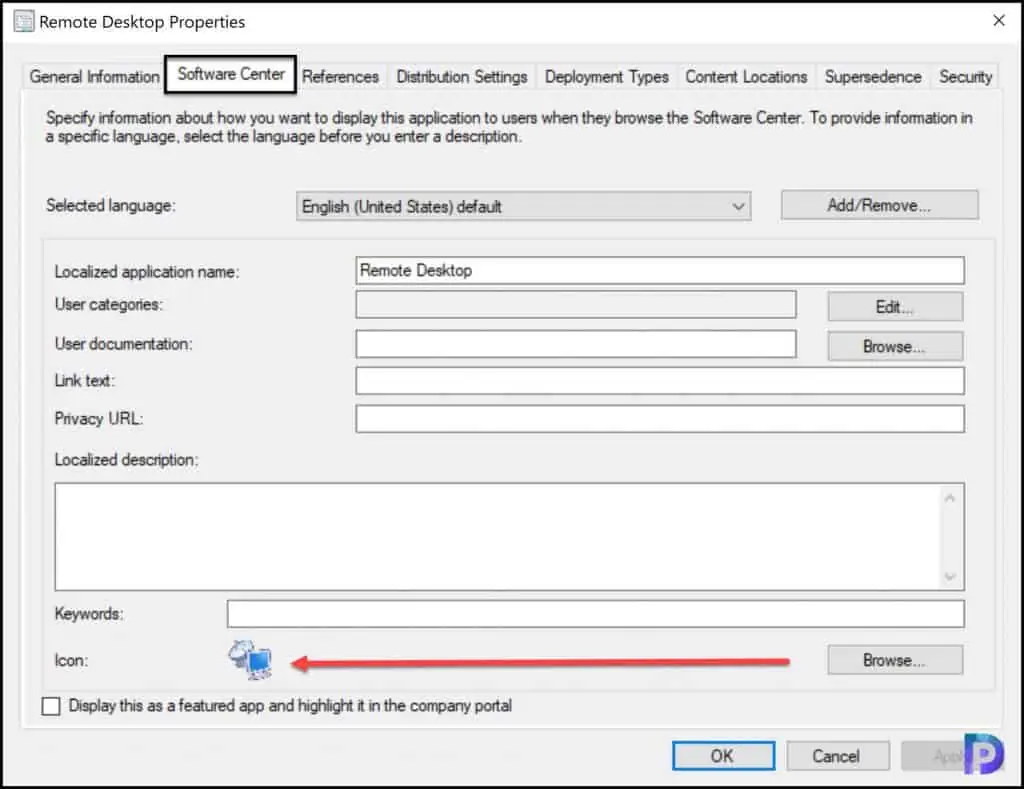
Task: Focus the Keywords input field
Action: pyautogui.click(x=595, y=614)
